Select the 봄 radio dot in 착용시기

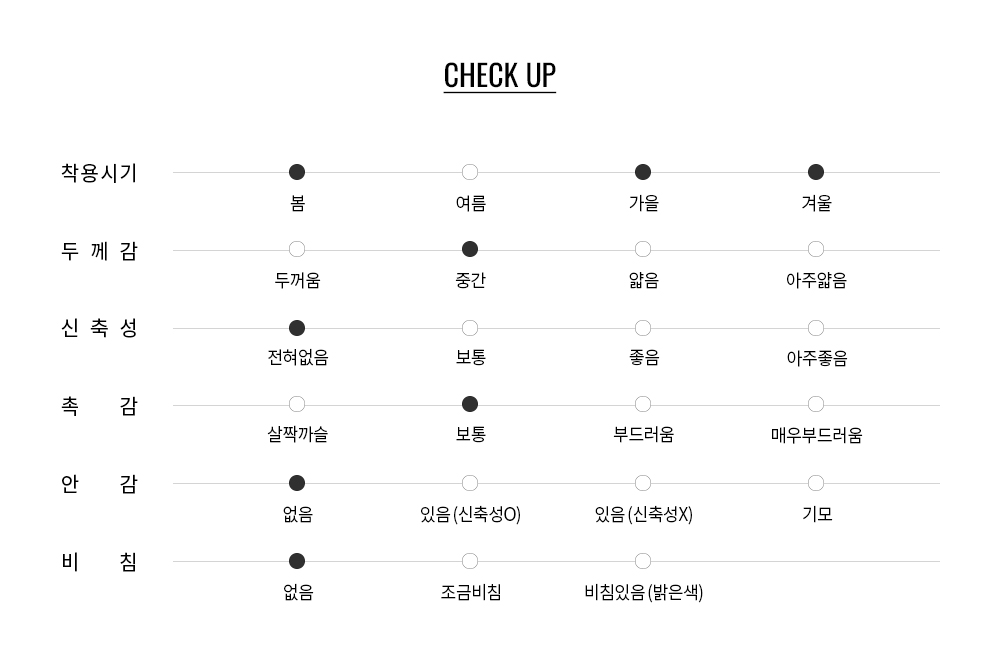coord(297,172)
